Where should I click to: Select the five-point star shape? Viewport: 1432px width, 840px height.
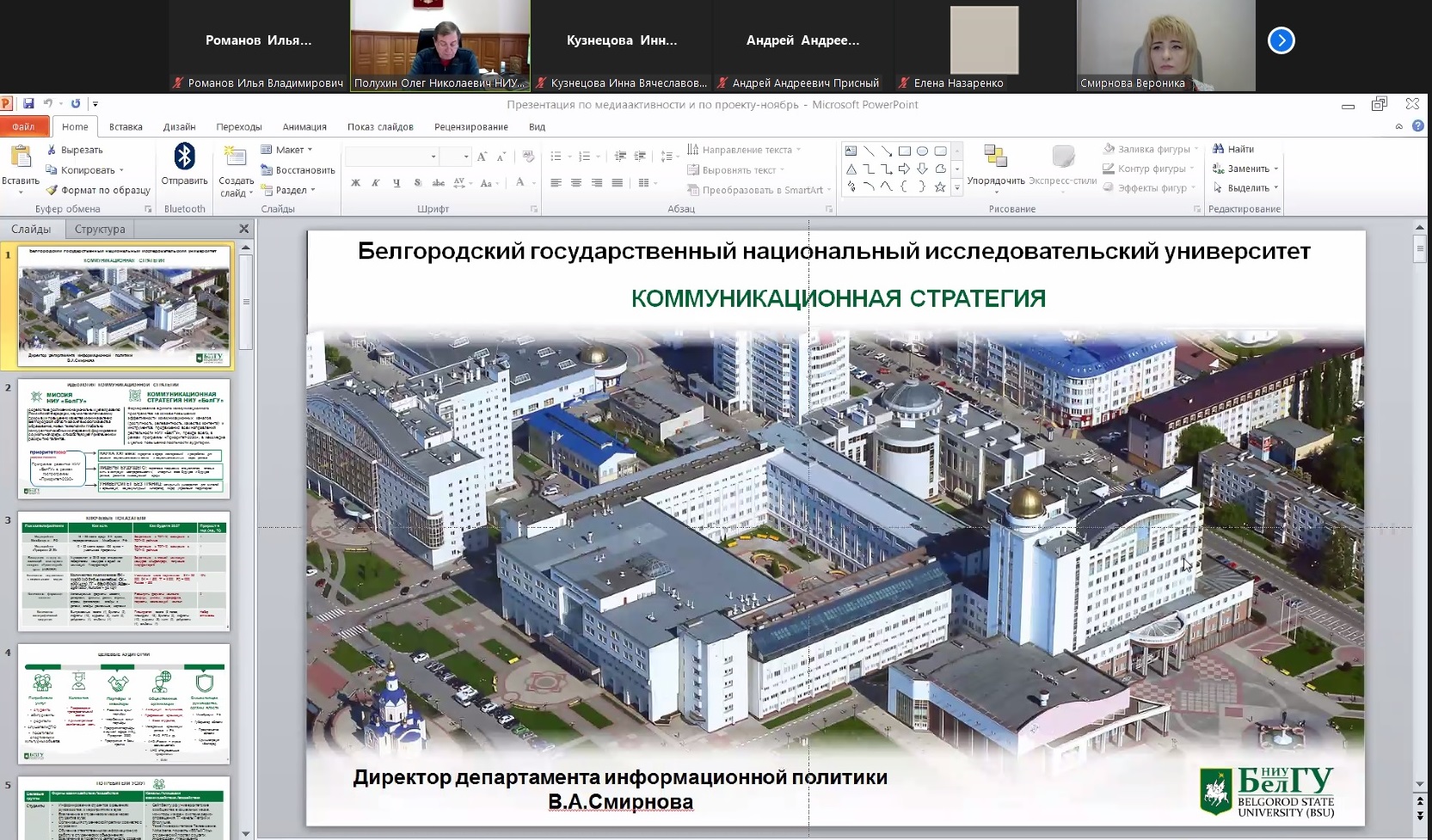[940, 187]
